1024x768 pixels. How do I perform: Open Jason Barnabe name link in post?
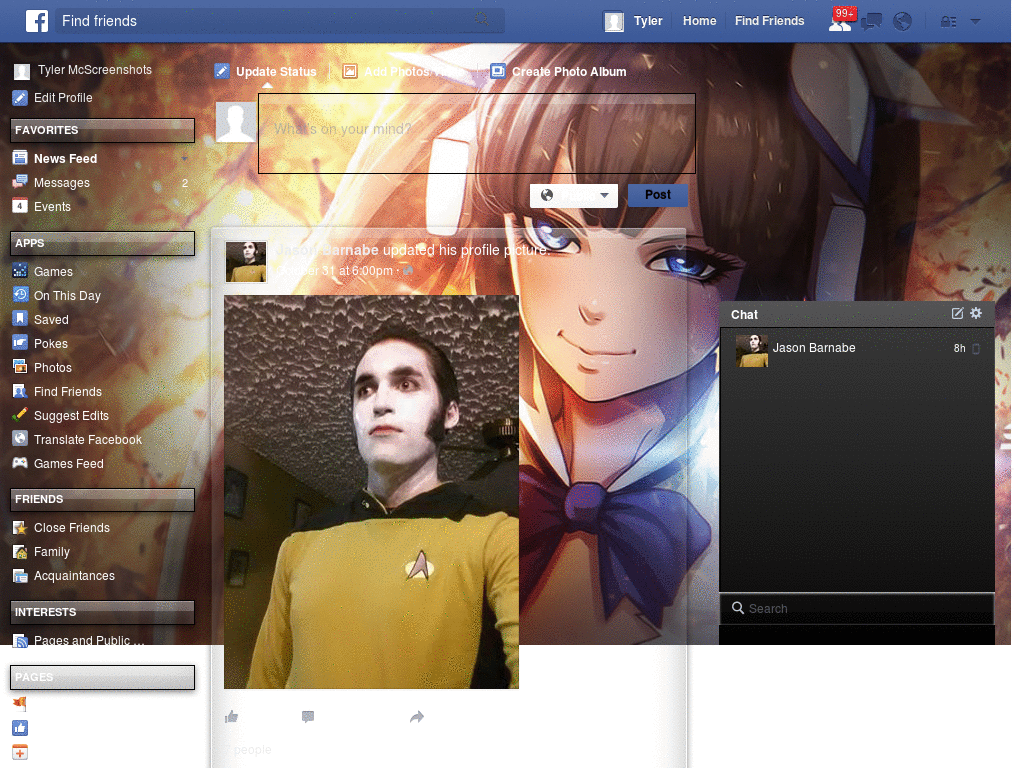click(327, 250)
